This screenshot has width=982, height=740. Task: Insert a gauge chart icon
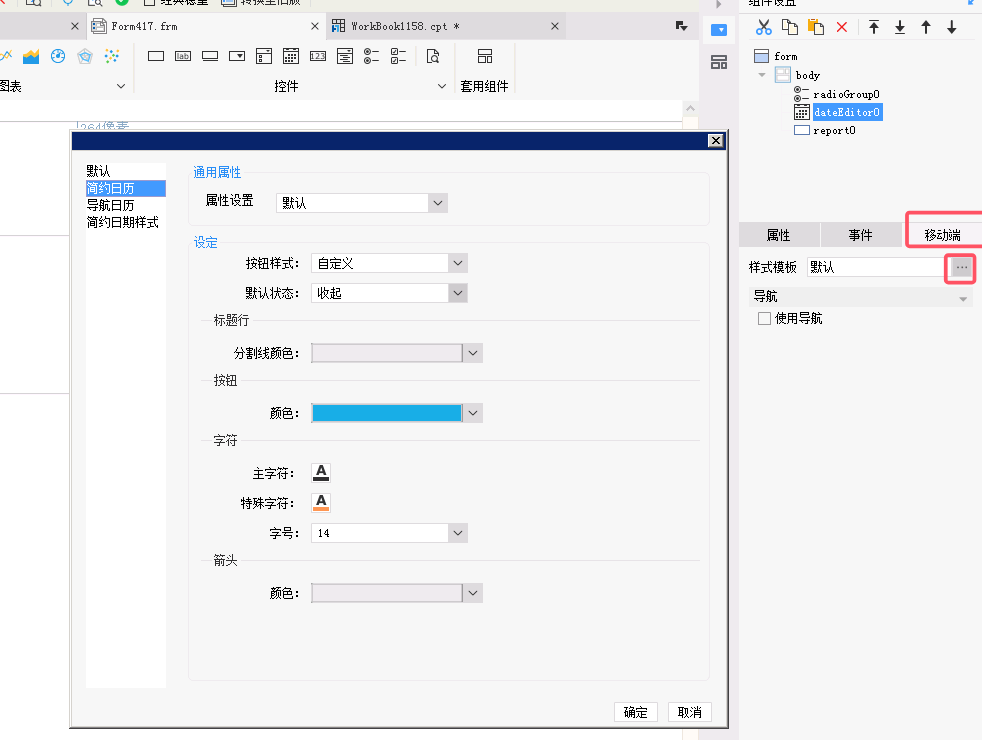click(x=58, y=56)
